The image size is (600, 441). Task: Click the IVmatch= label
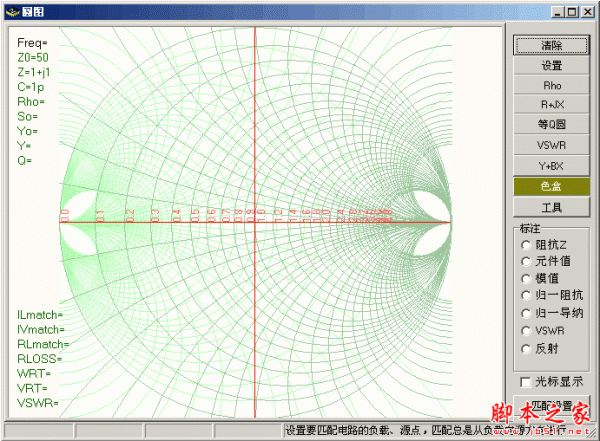pos(41,330)
